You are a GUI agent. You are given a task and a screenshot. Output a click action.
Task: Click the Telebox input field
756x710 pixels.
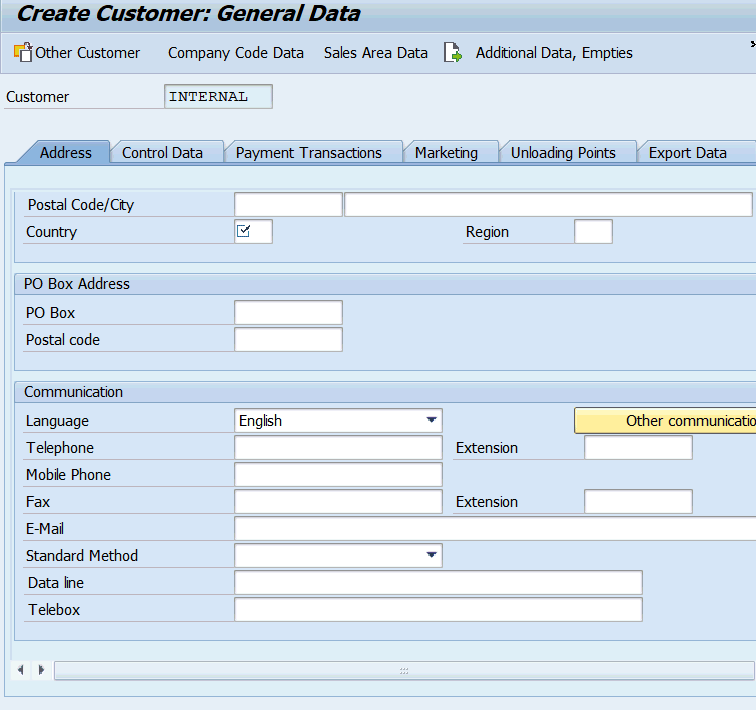pyautogui.click(x=438, y=609)
